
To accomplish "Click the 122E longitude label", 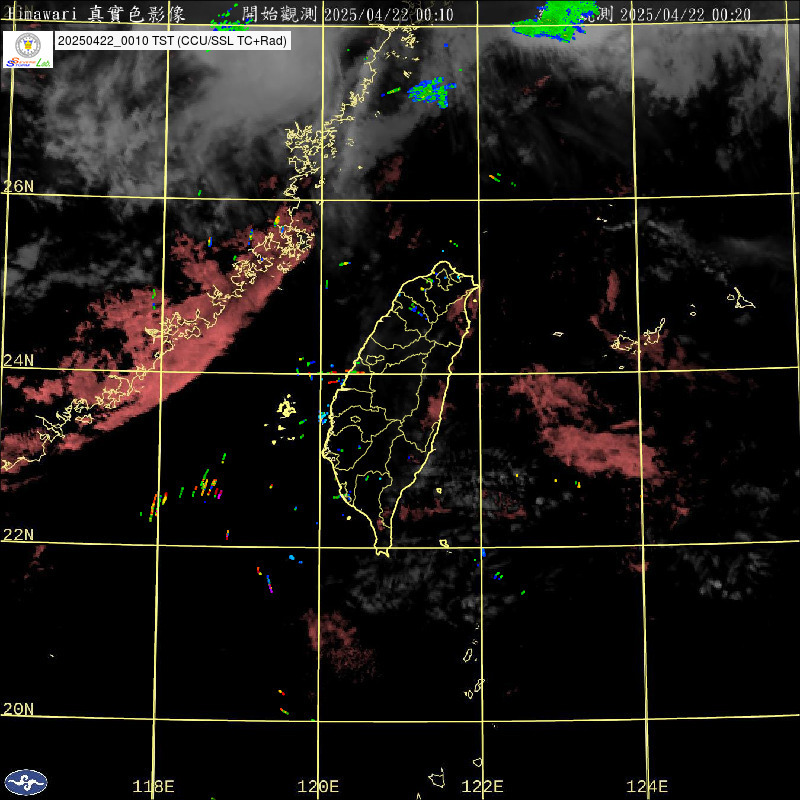I will point(482,786).
